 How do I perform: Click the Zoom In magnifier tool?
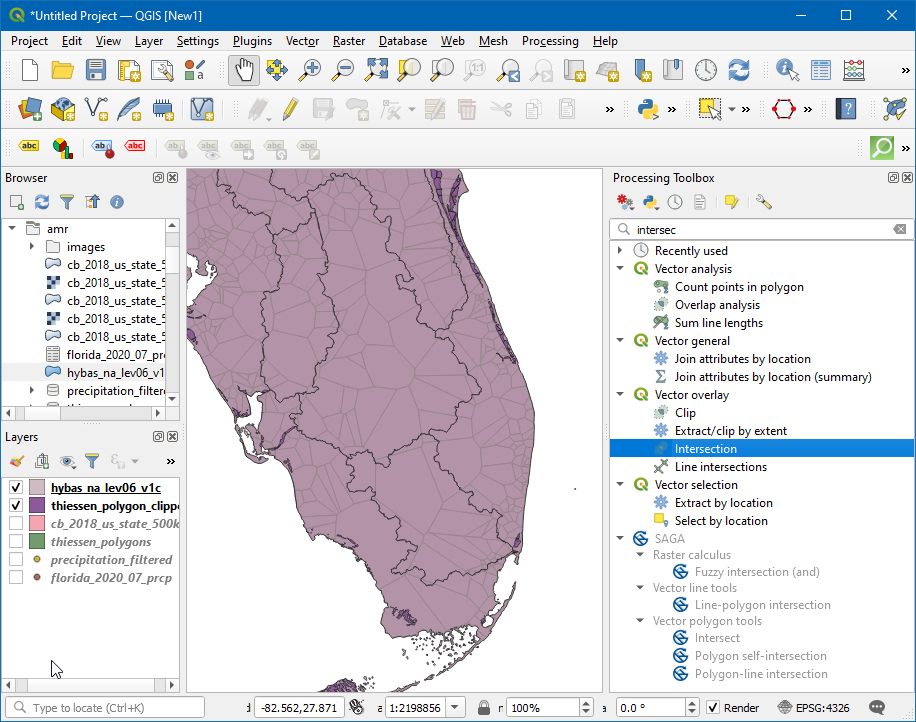(310, 70)
